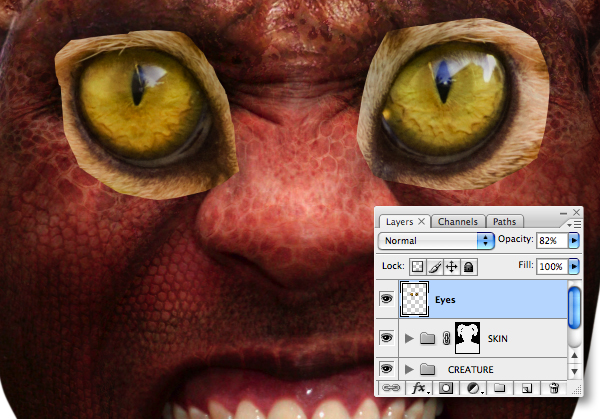
Task: Click the lock transparent pixels icon
Action: 417,267
